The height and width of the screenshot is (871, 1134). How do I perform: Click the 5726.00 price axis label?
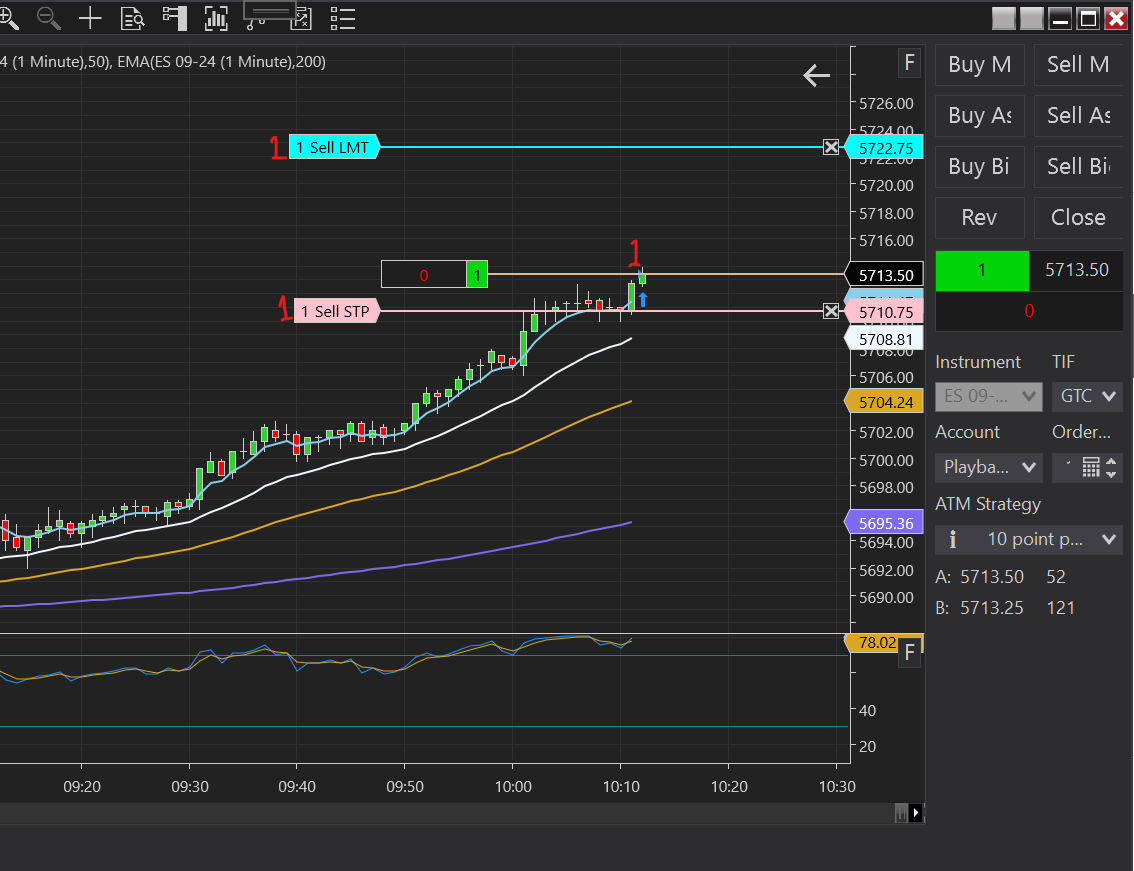point(886,103)
